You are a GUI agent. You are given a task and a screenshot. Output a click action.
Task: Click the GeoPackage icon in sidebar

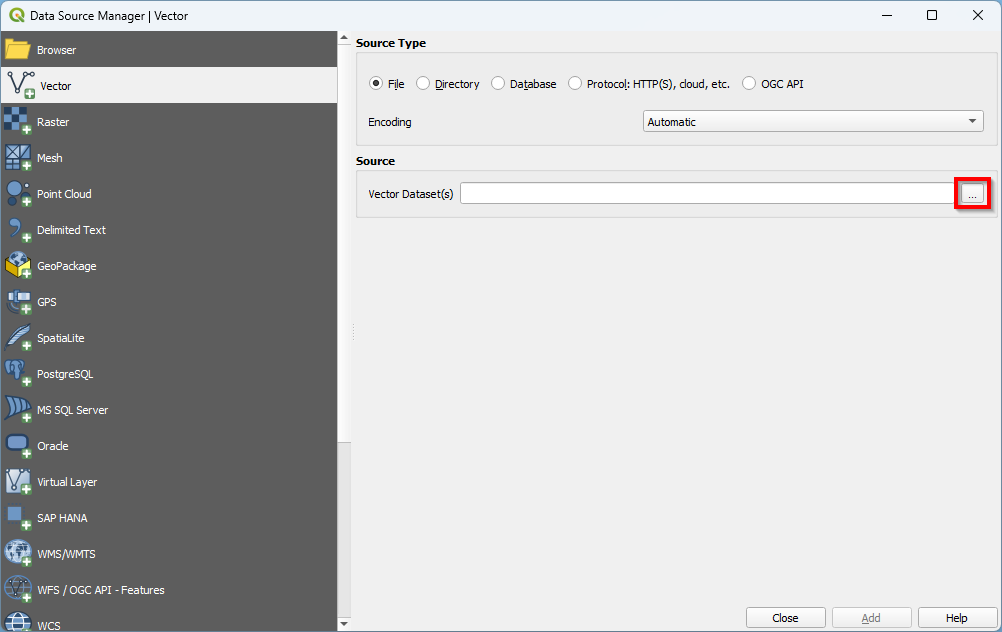[18, 266]
